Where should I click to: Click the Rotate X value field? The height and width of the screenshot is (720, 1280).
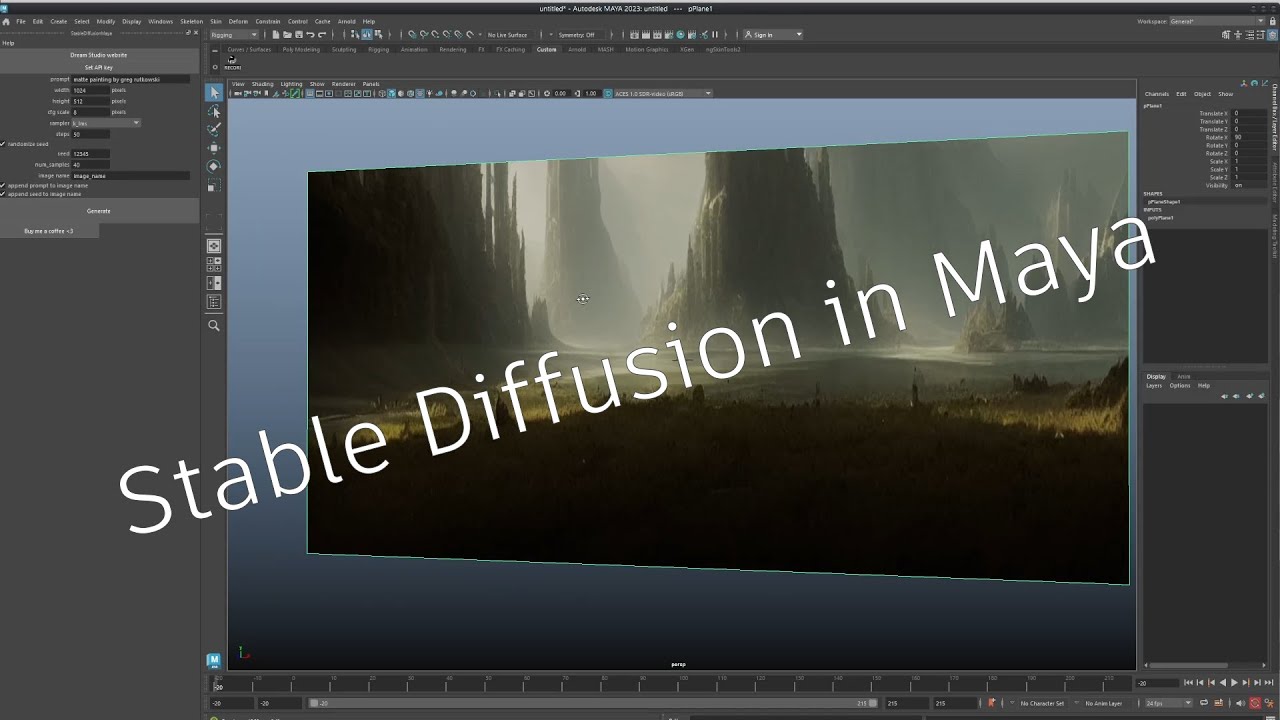(1249, 137)
